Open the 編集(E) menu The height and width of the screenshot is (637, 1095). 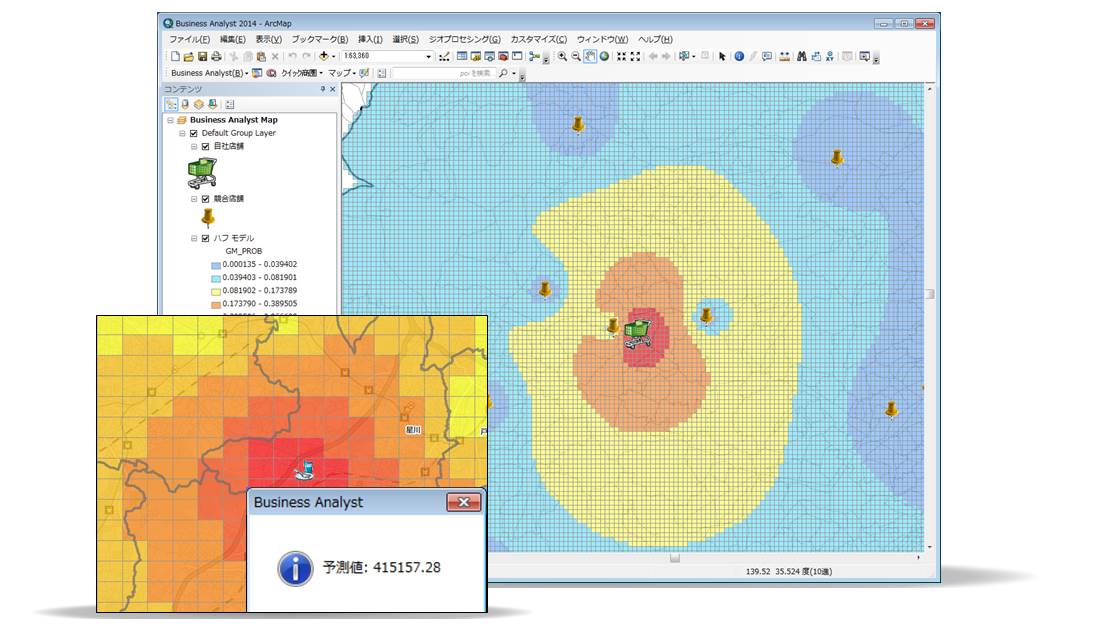click(233, 40)
